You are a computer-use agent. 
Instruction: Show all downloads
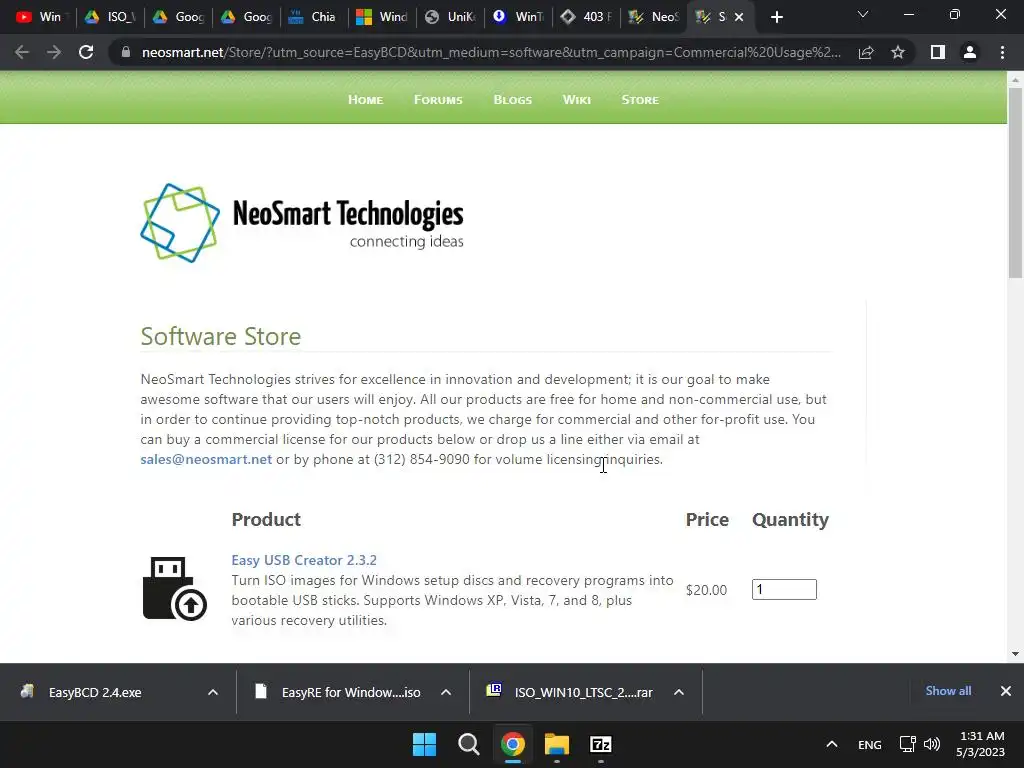point(948,691)
